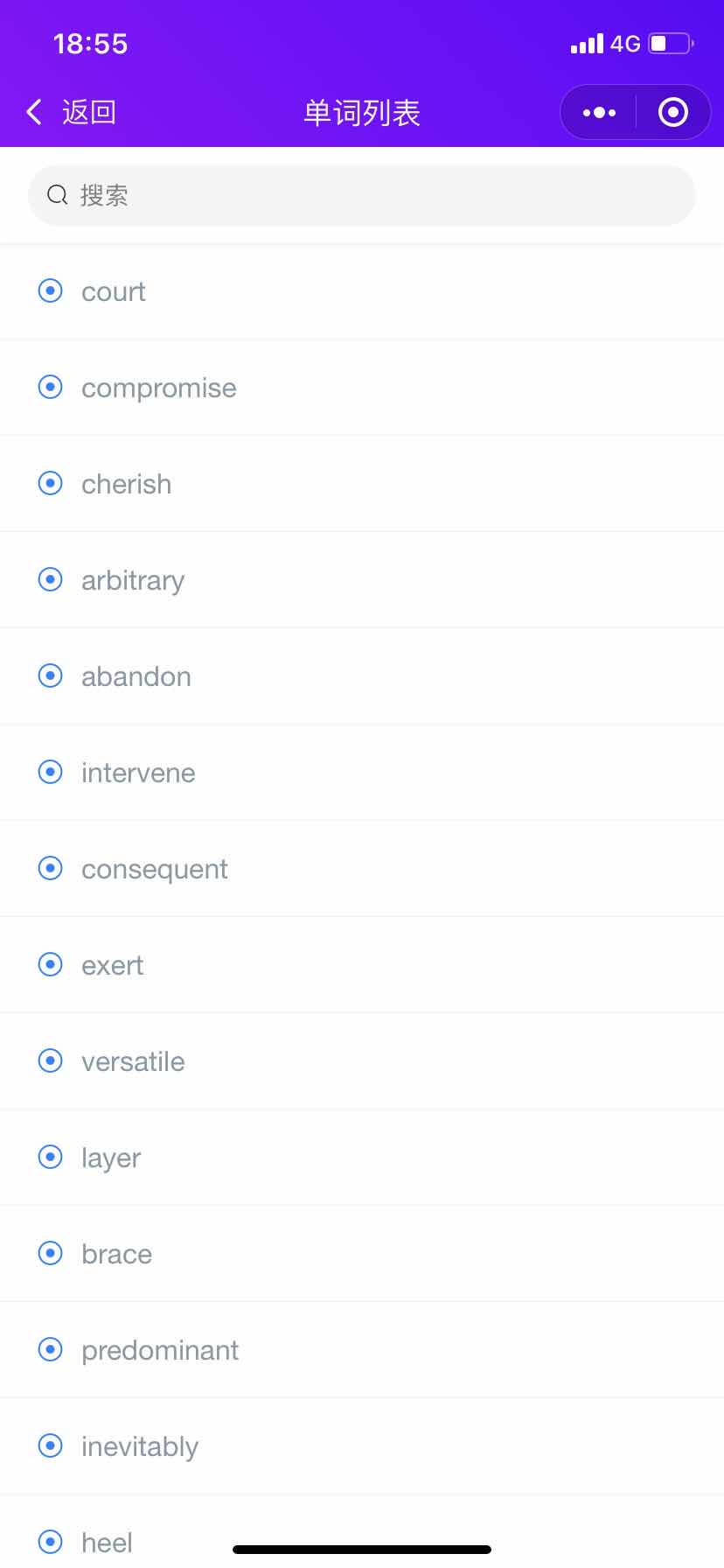Tap the radio icon beside versatile
This screenshot has width=724, height=1568.
pos(51,1060)
